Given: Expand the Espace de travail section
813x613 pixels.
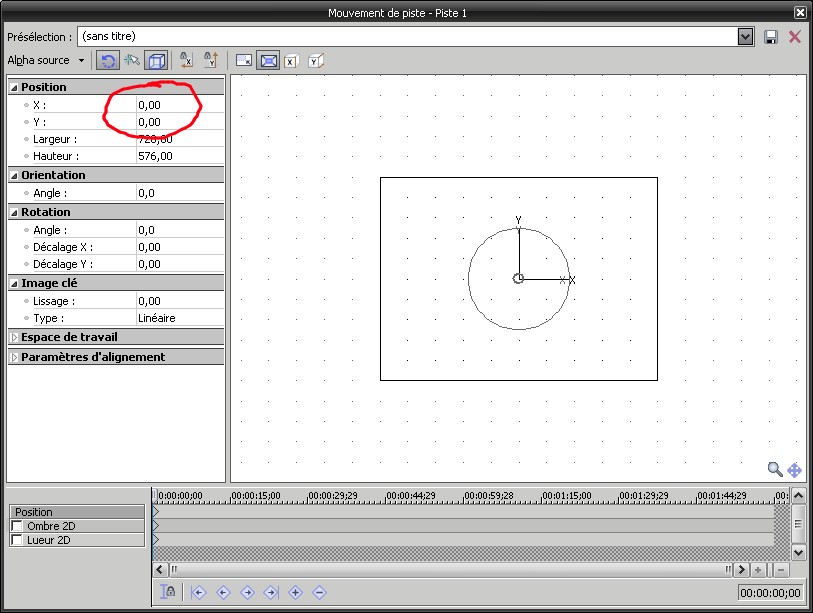Looking at the screenshot, I should [x=15, y=337].
